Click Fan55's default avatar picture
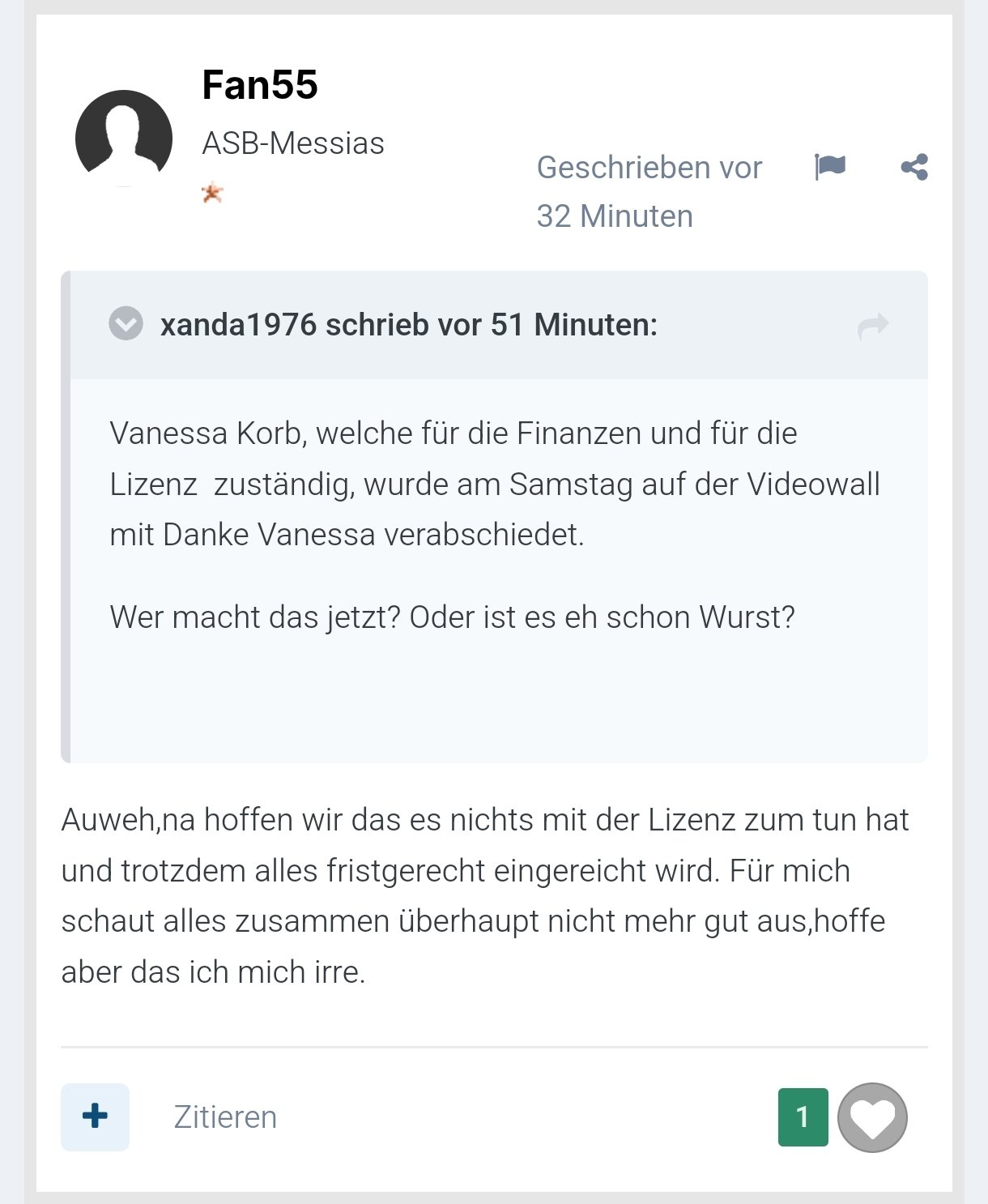The width and height of the screenshot is (988, 1204). pos(124,138)
